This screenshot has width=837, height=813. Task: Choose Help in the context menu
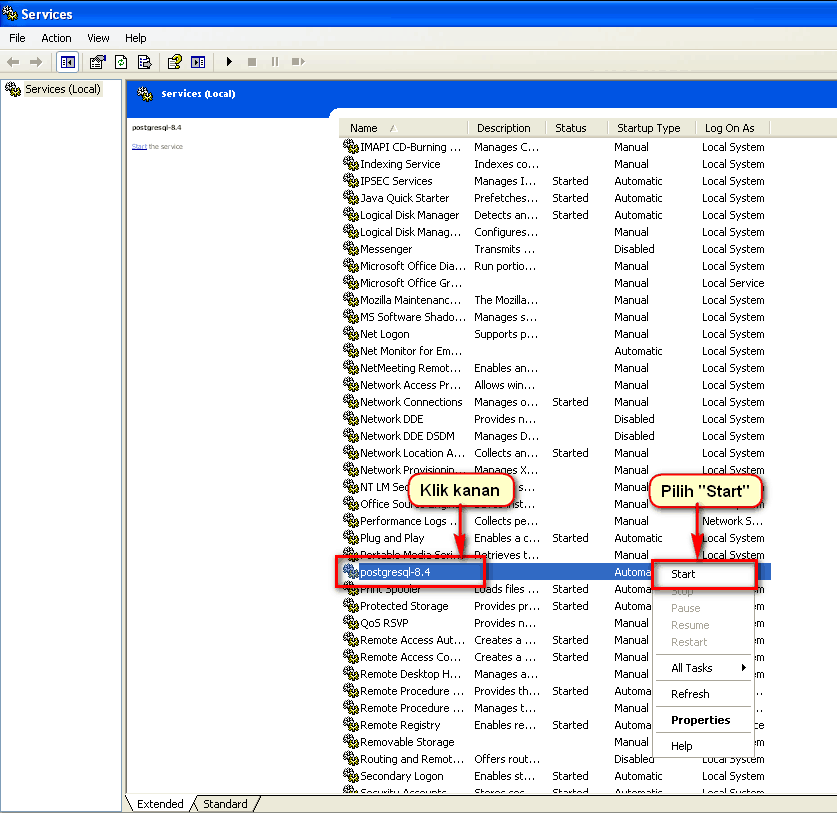704,746
